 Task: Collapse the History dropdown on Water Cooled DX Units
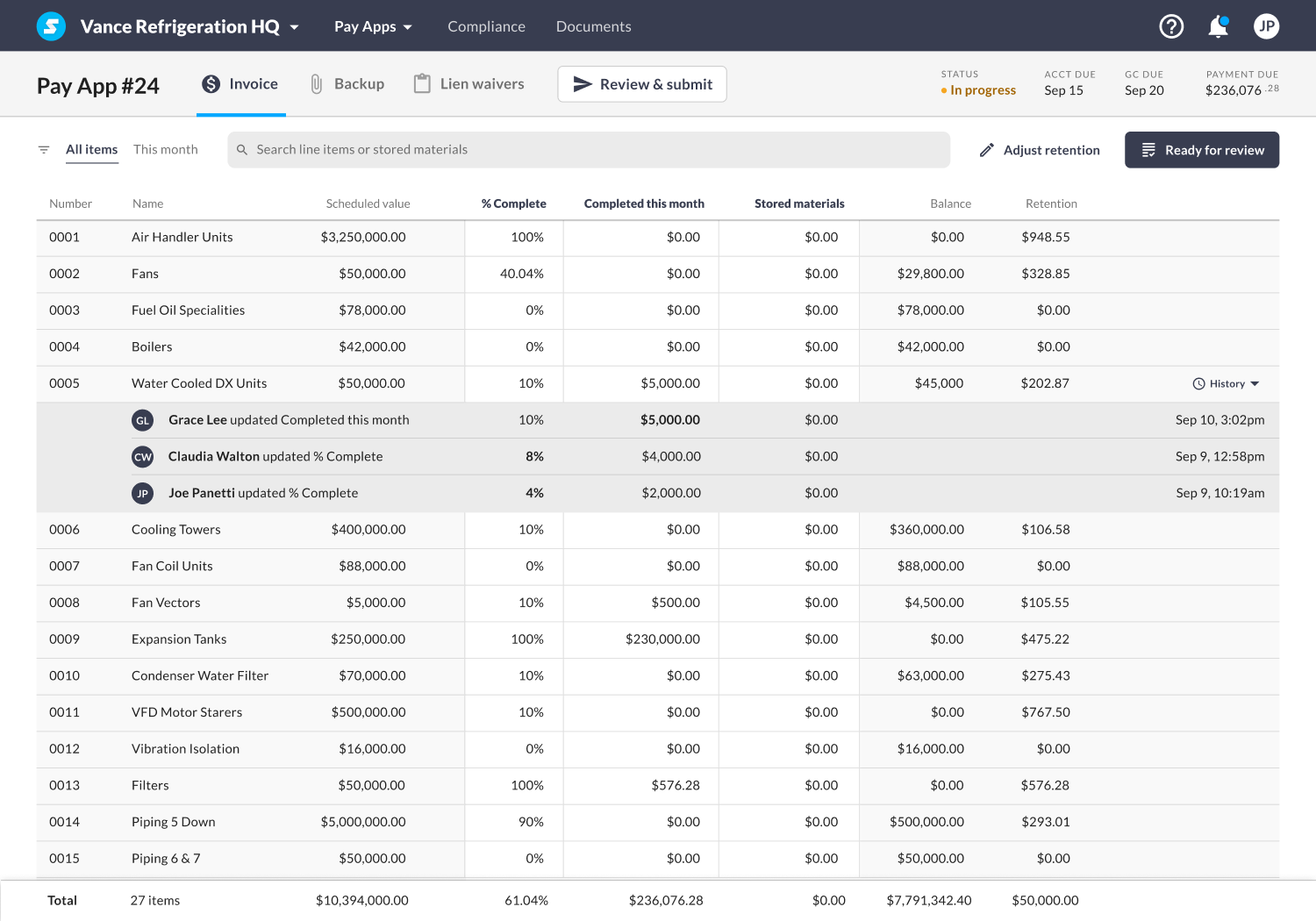coord(1226,383)
